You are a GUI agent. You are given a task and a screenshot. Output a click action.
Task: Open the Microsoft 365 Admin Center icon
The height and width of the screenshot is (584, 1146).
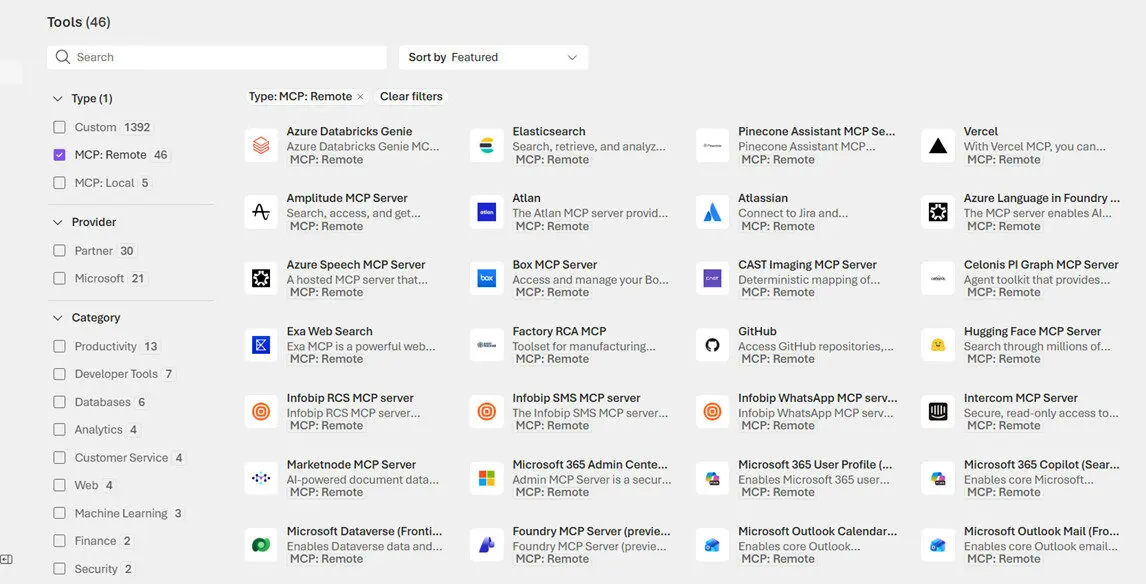tap(487, 478)
